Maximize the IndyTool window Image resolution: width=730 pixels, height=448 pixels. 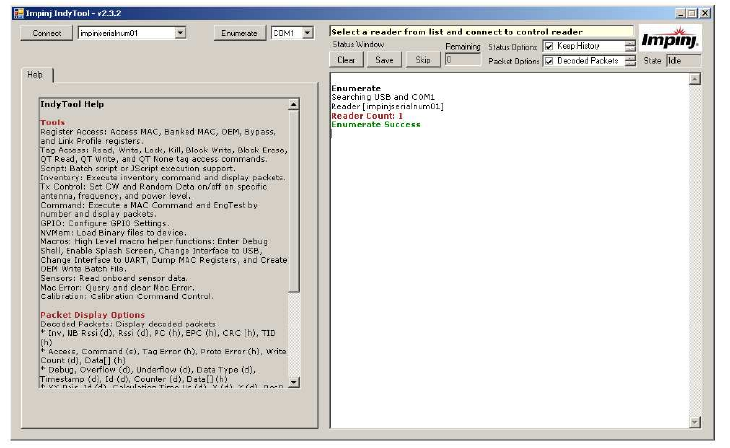[x=692, y=14]
